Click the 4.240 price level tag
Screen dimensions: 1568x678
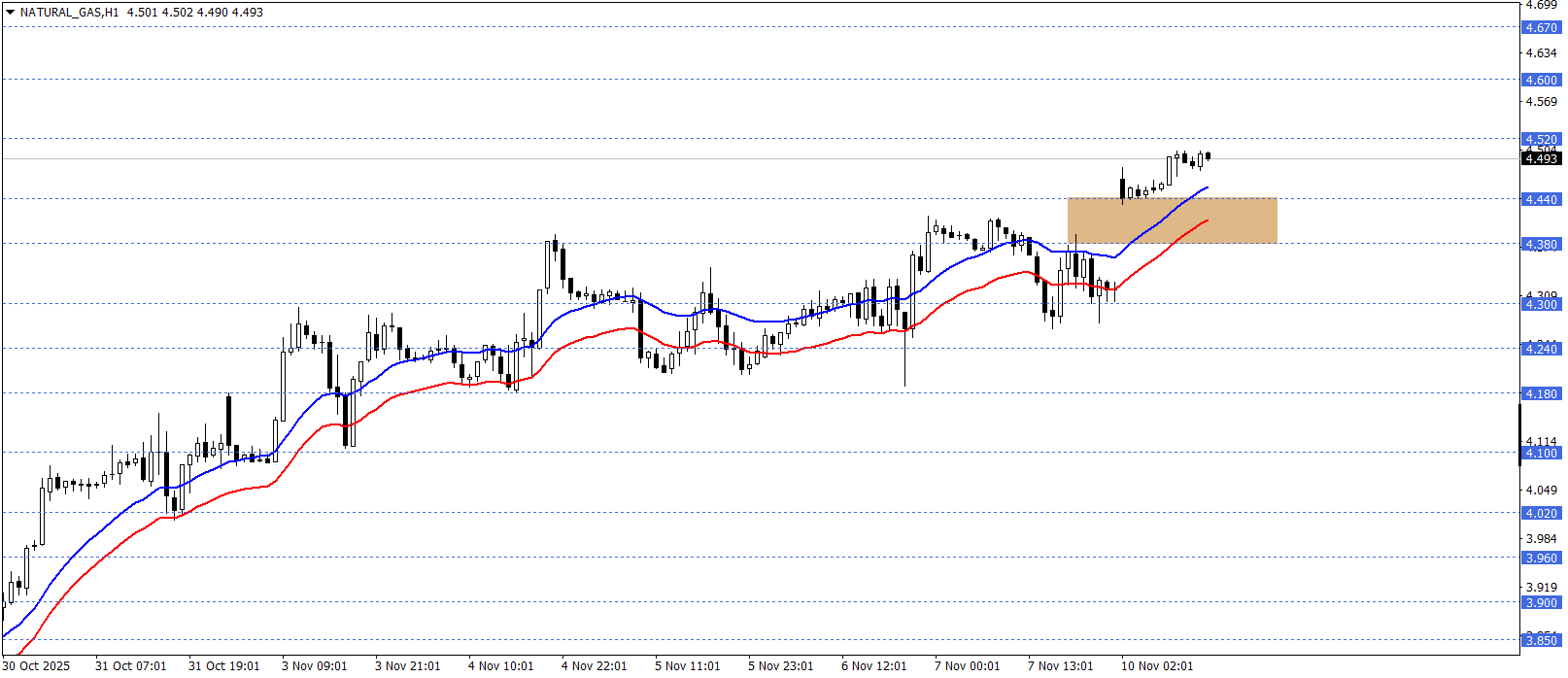(x=1540, y=350)
